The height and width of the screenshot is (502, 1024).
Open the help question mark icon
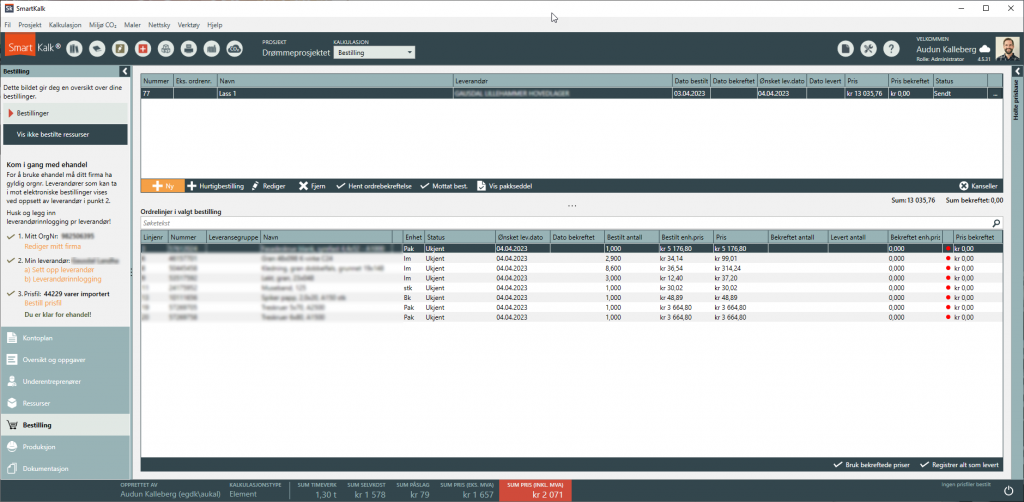click(890, 48)
